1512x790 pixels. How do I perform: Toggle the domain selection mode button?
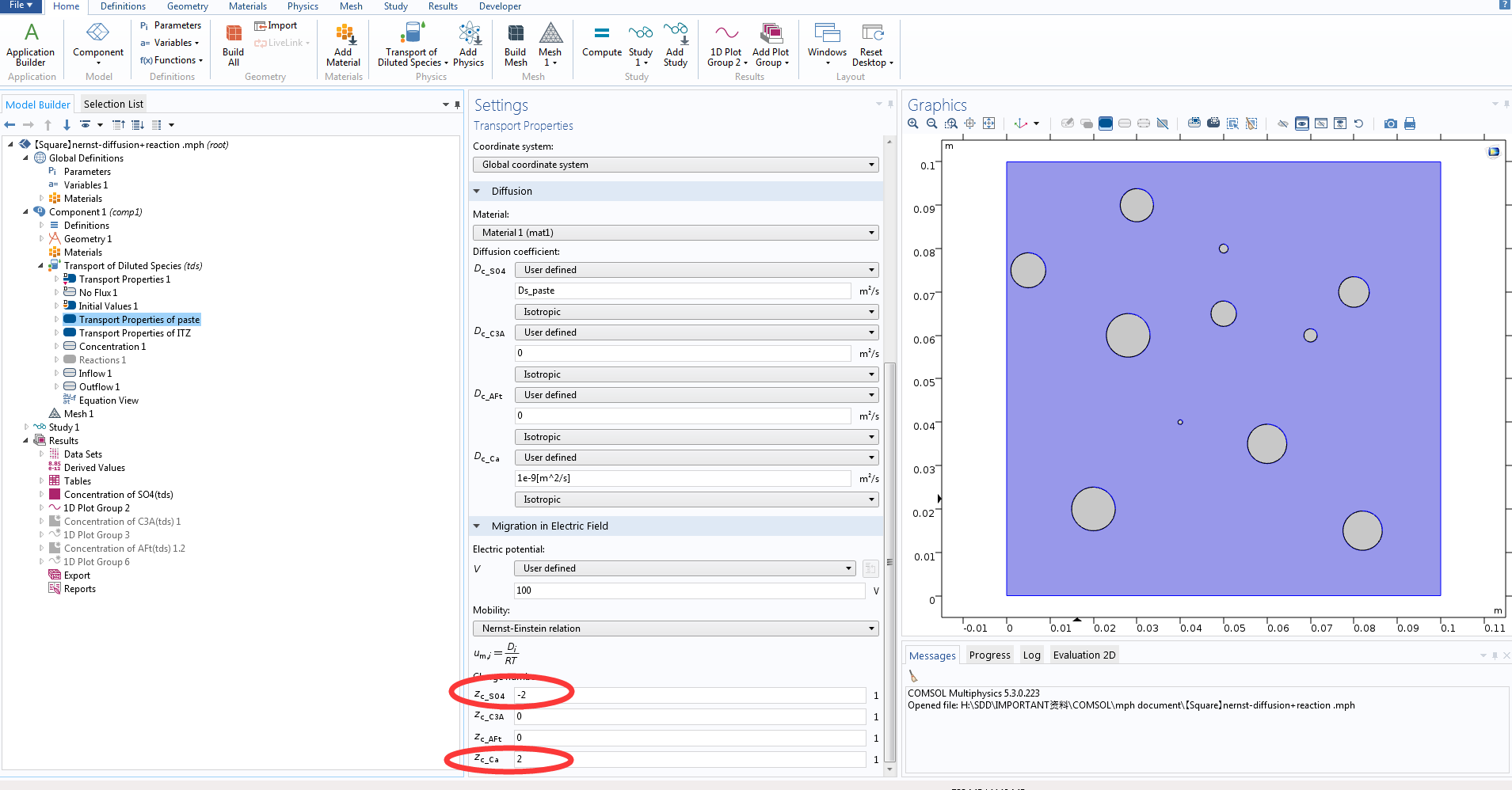point(1106,123)
